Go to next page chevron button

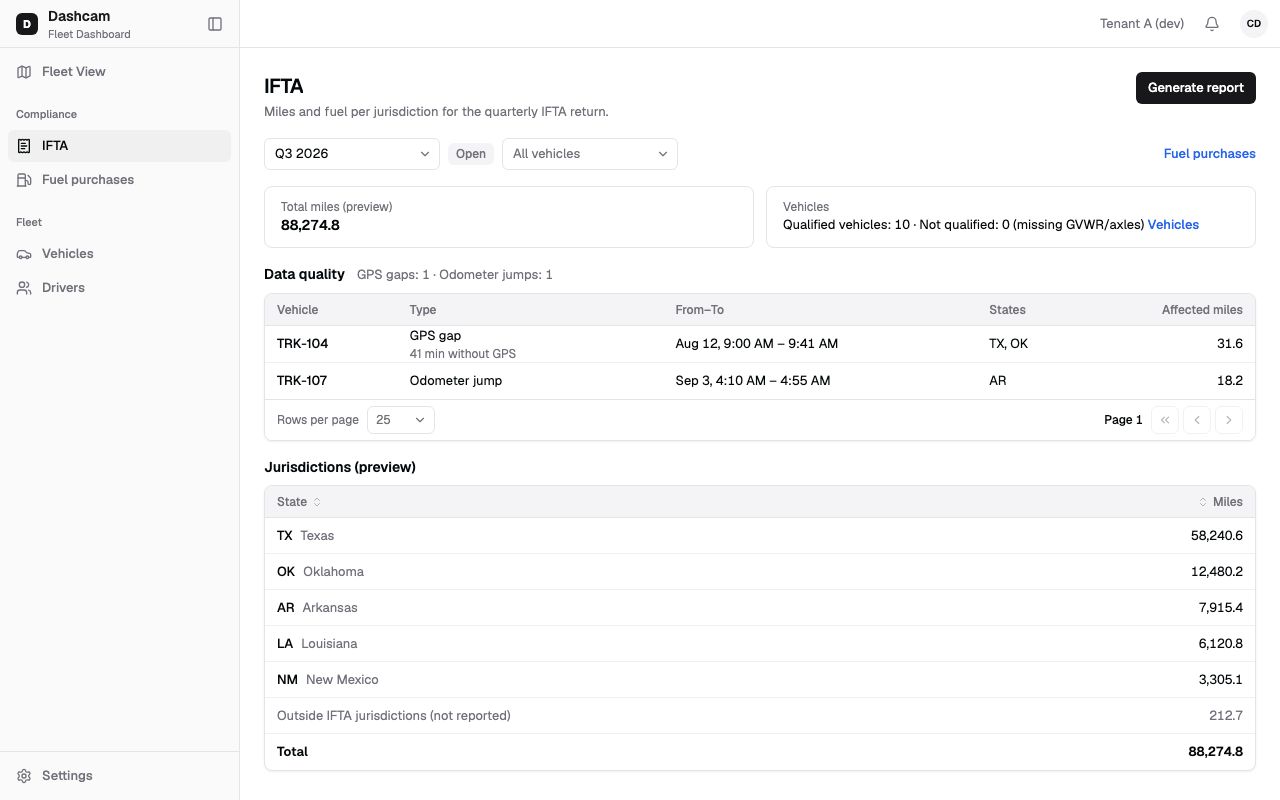pyautogui.click(x=1229, y=420)
